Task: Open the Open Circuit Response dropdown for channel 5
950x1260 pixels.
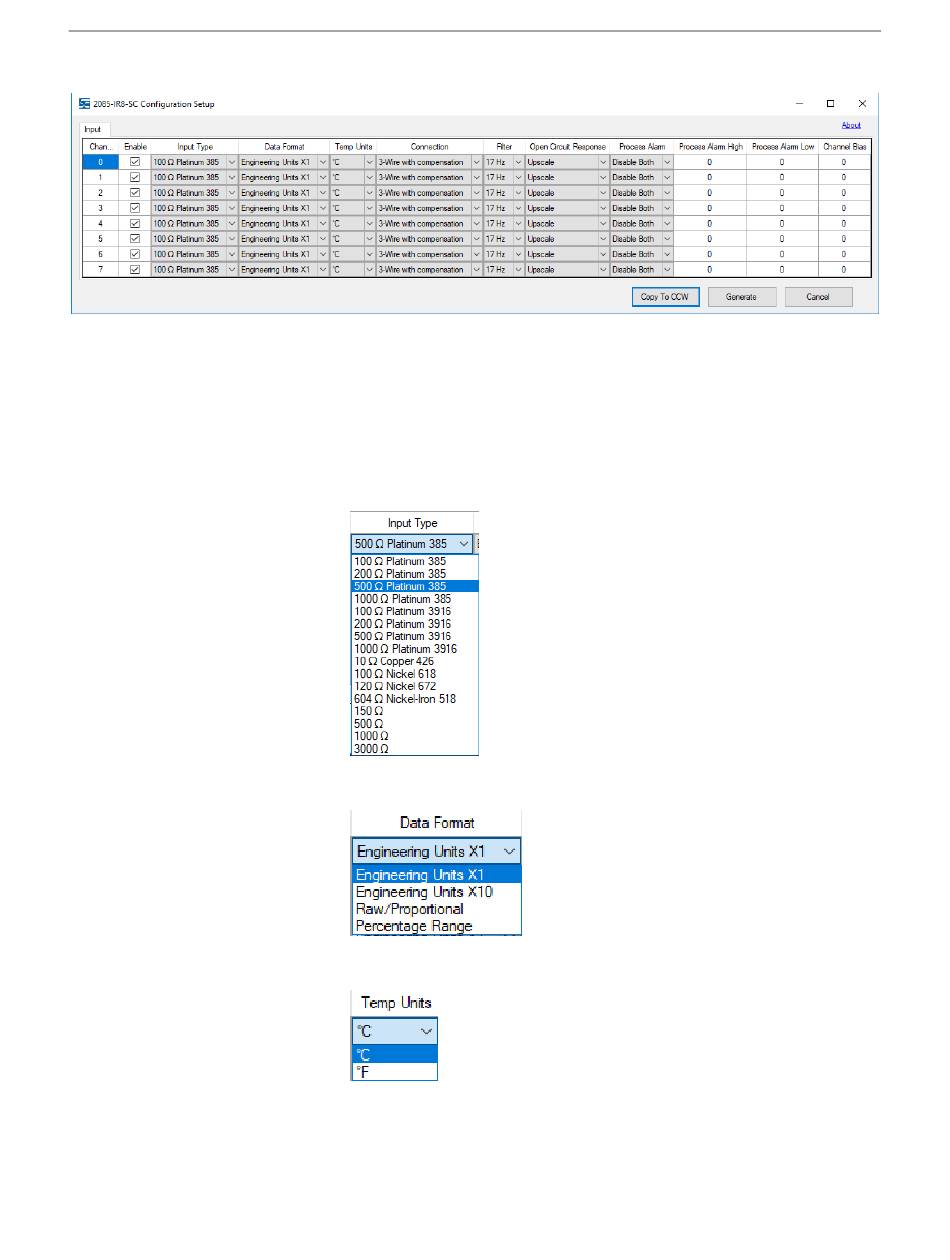Action: point(603,239)
